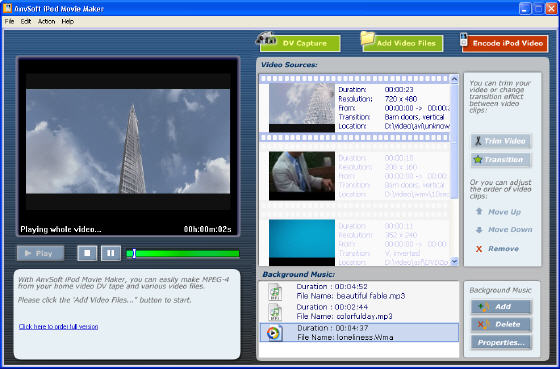Select the skyscraper video clip thumbnail

[302, 108]
